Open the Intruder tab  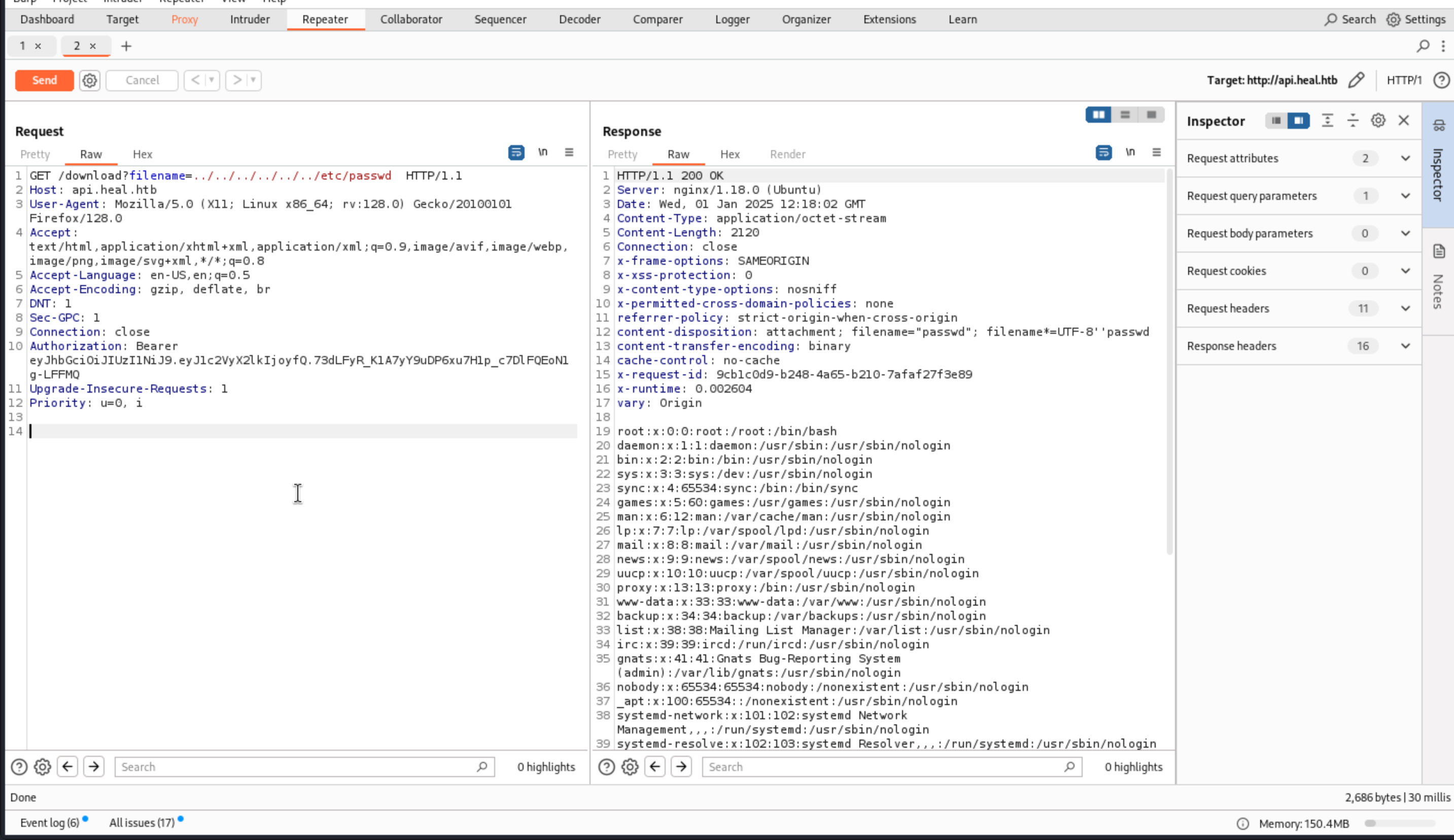249,20
